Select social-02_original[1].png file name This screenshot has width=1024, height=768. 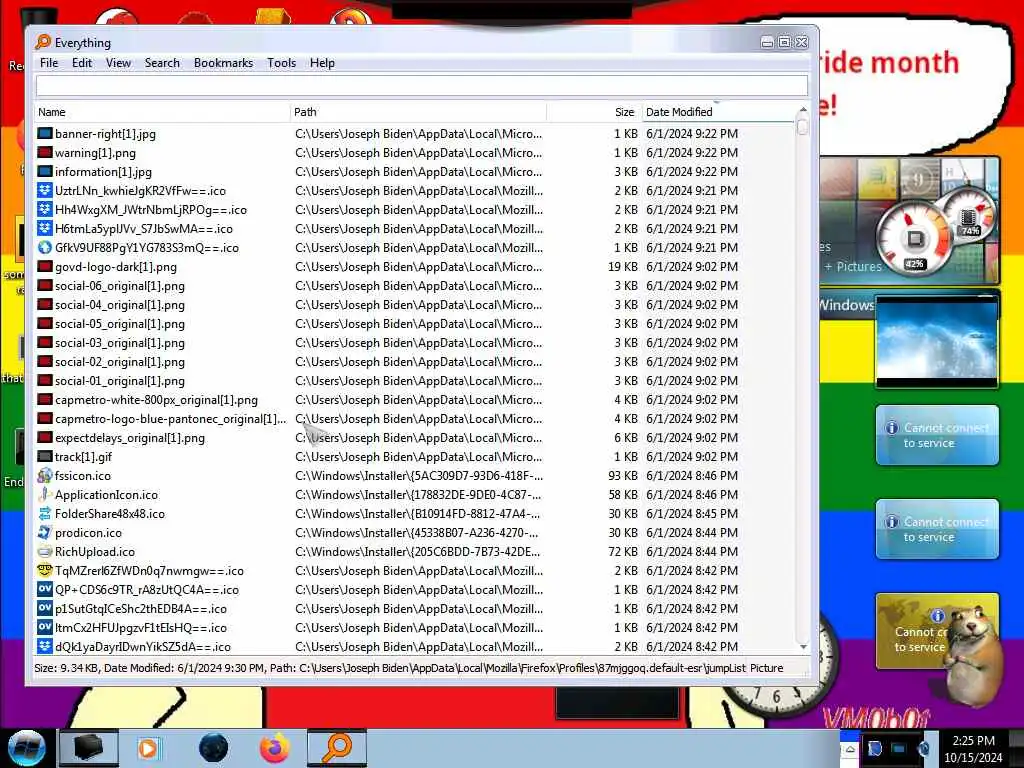click(120, 362)
